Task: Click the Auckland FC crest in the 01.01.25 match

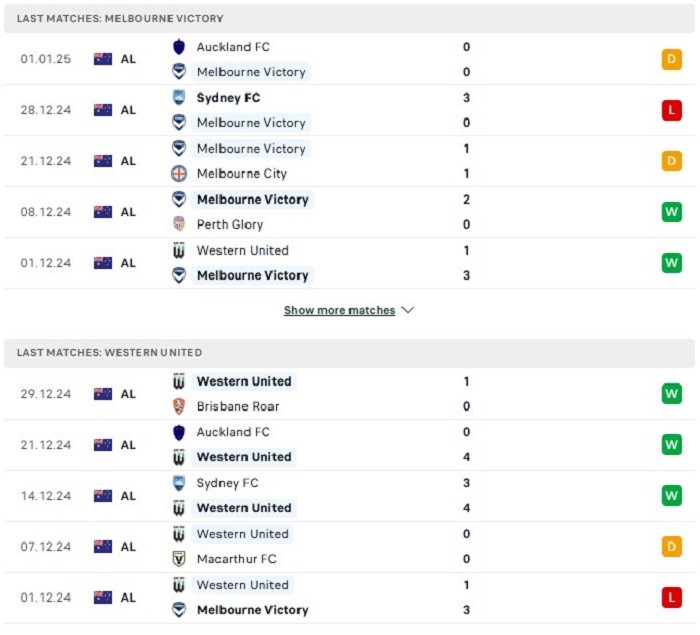Action: (x=179, y=47)
